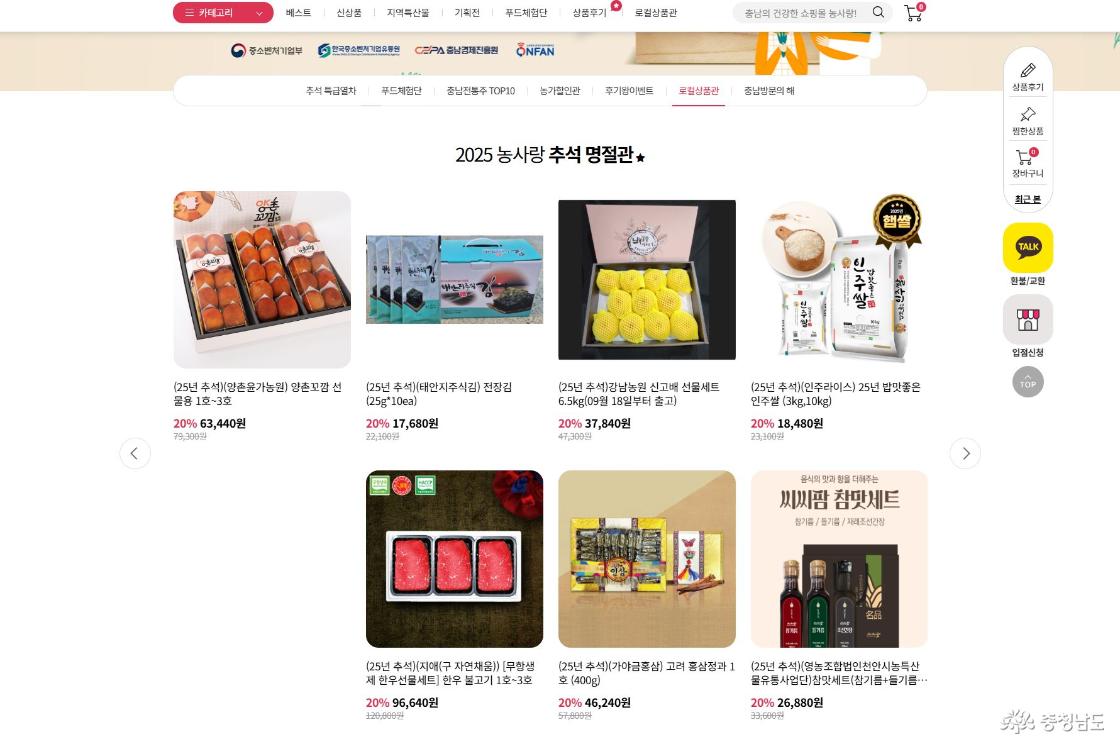This screenshot has height=745, width=1120.
Task: Select the 로컬상품관 tab
Action: coord(699,91)
